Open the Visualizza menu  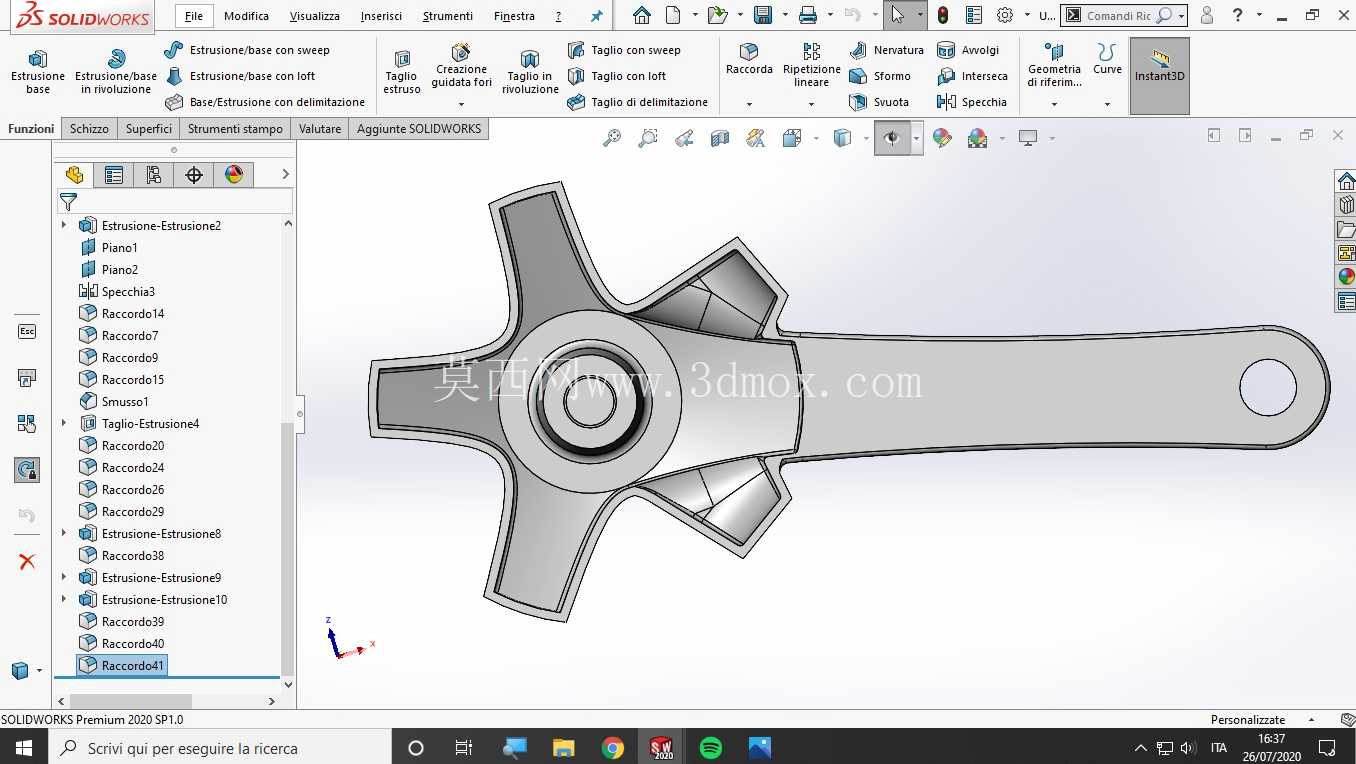click(x=315, y=16)
